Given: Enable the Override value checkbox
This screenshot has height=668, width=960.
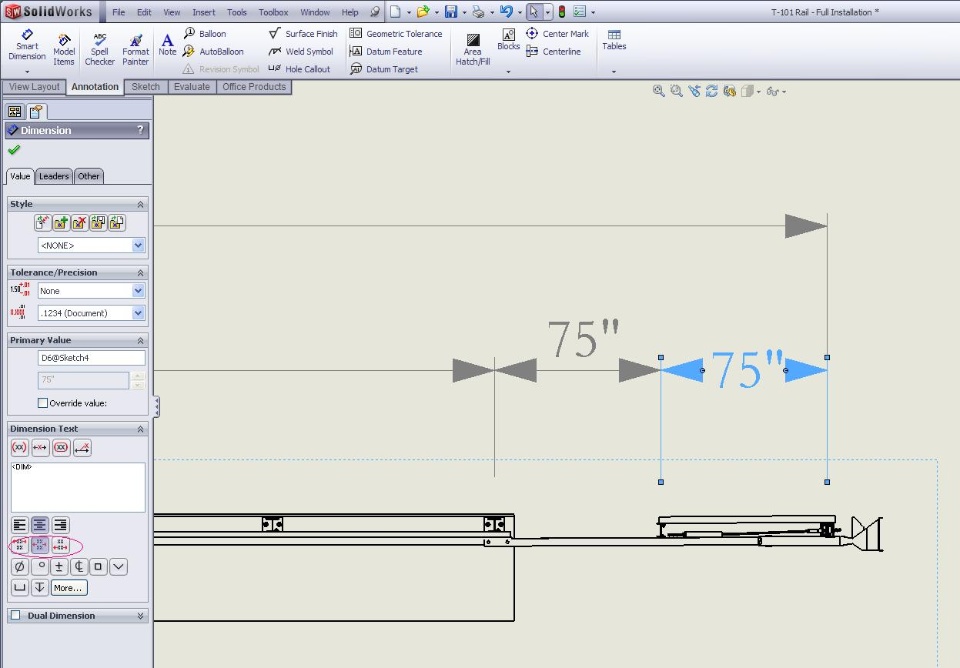Looking at the screenshot, I should click(x=43, y=403).
